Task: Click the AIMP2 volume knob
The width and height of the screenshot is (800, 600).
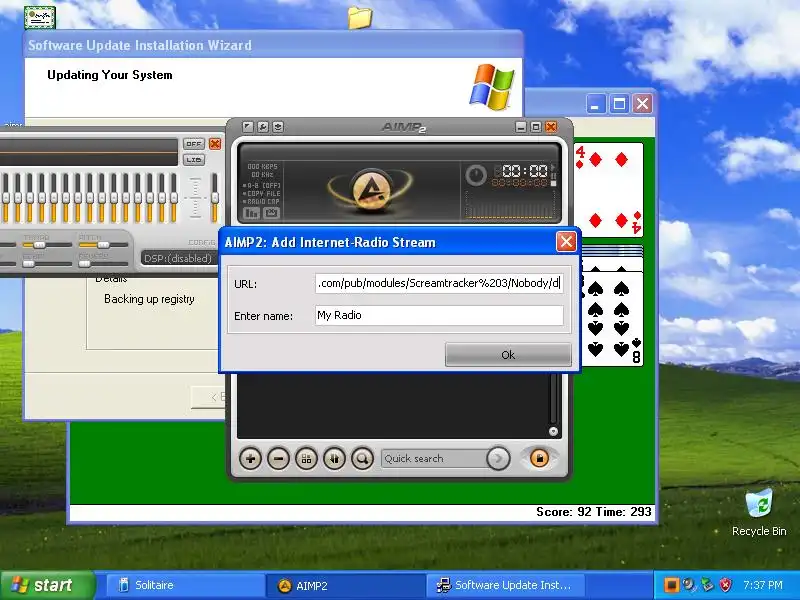Action: (x=476, y=175)
